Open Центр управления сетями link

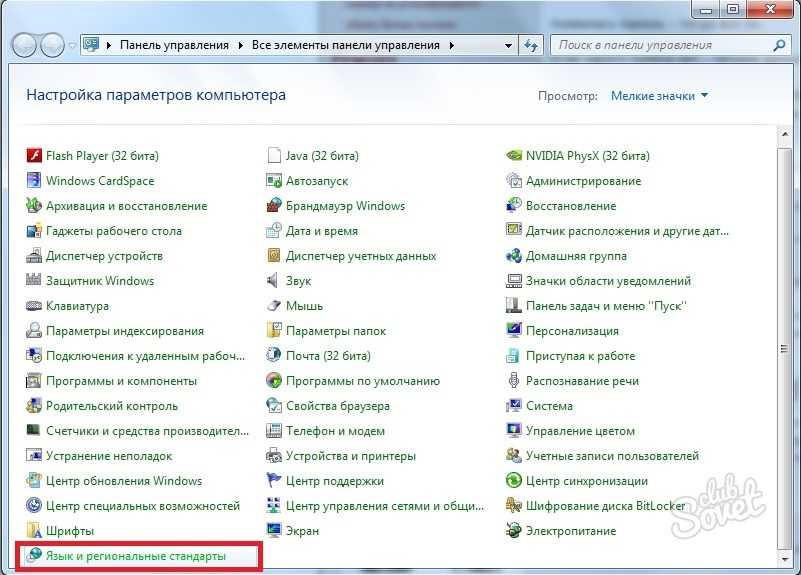(x=385, y=506)
